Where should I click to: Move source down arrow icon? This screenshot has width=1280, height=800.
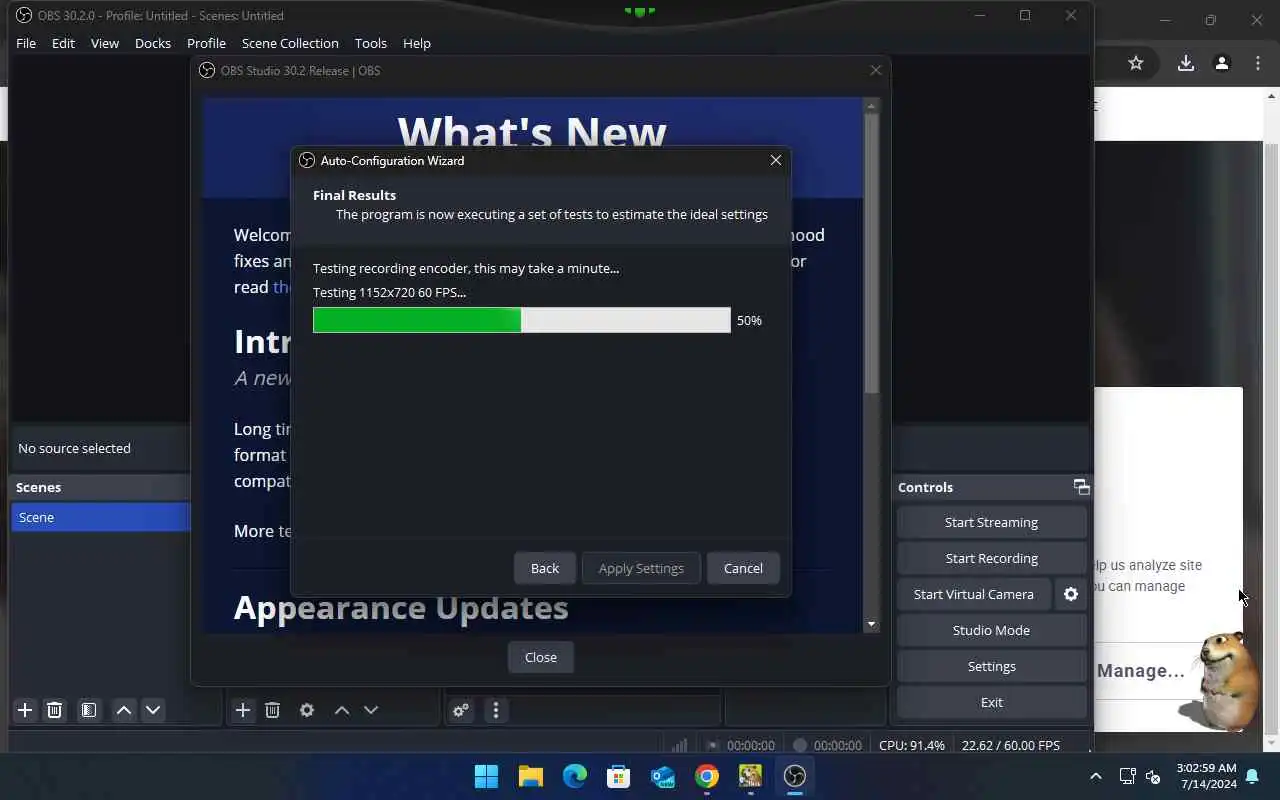[x=371, y=710]
